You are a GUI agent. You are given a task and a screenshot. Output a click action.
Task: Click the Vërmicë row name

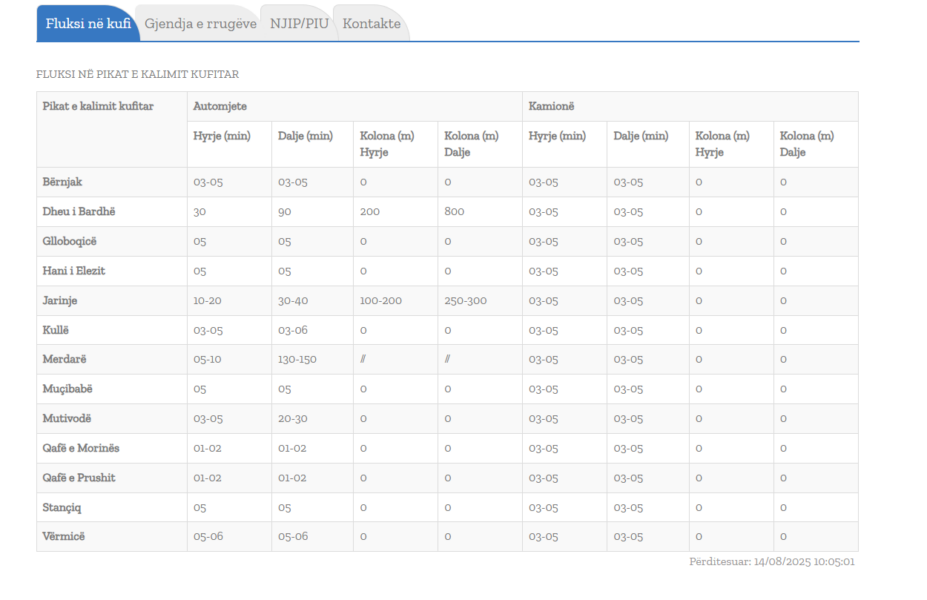click(x=63, y=536)
